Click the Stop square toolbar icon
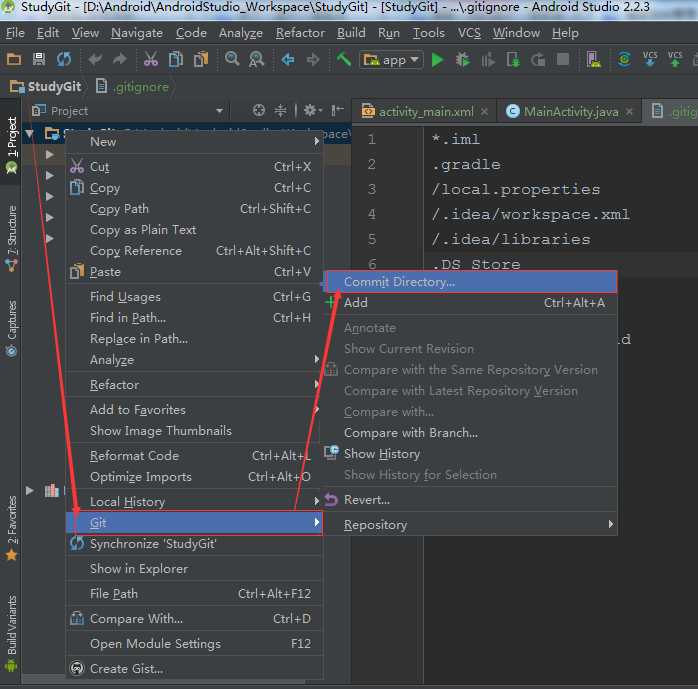The height and width of the screenshot is (689, 698). click(x=563, y=59)
